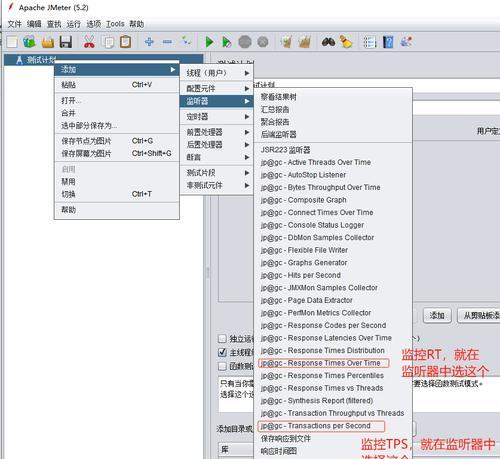Click the Reset search brush icon
The image size is (500, 459).
pos(346,42)
